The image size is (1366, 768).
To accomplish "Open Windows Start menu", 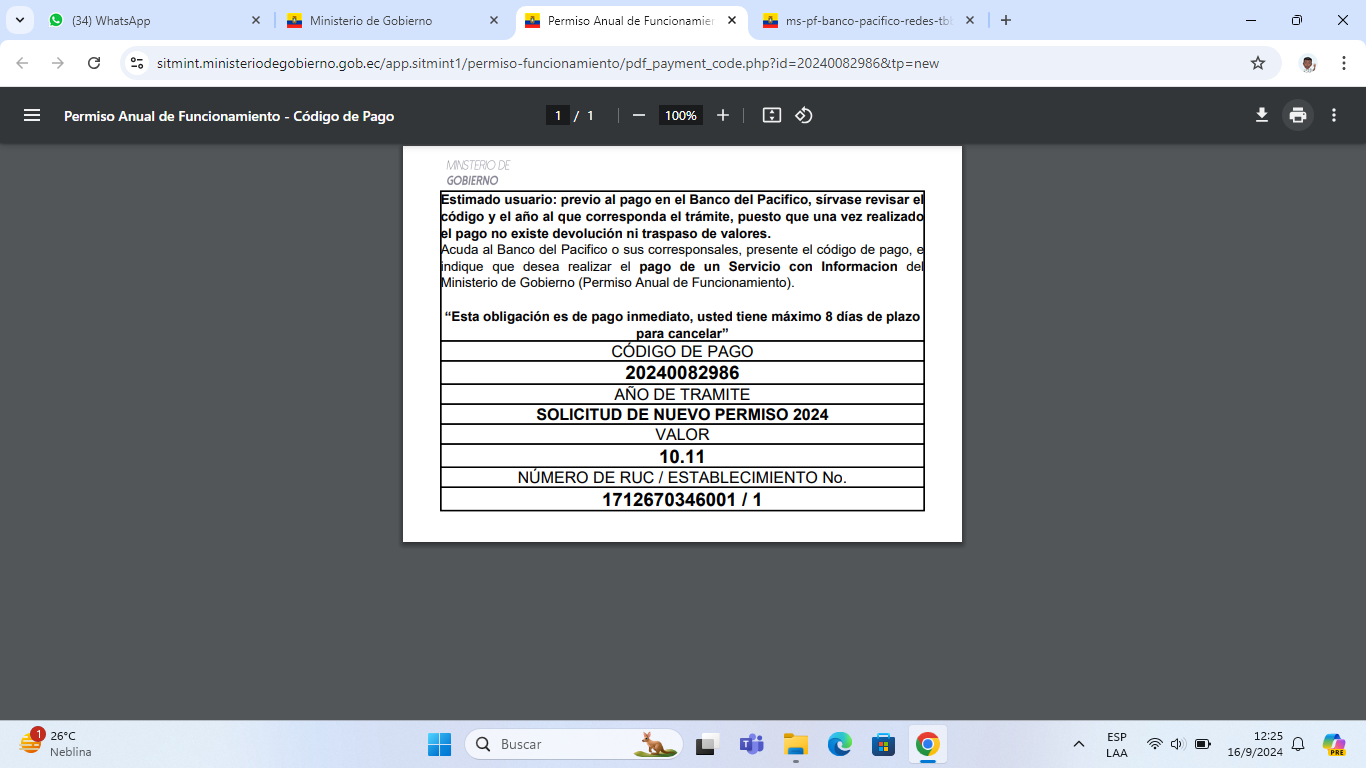I will [439, 744].
